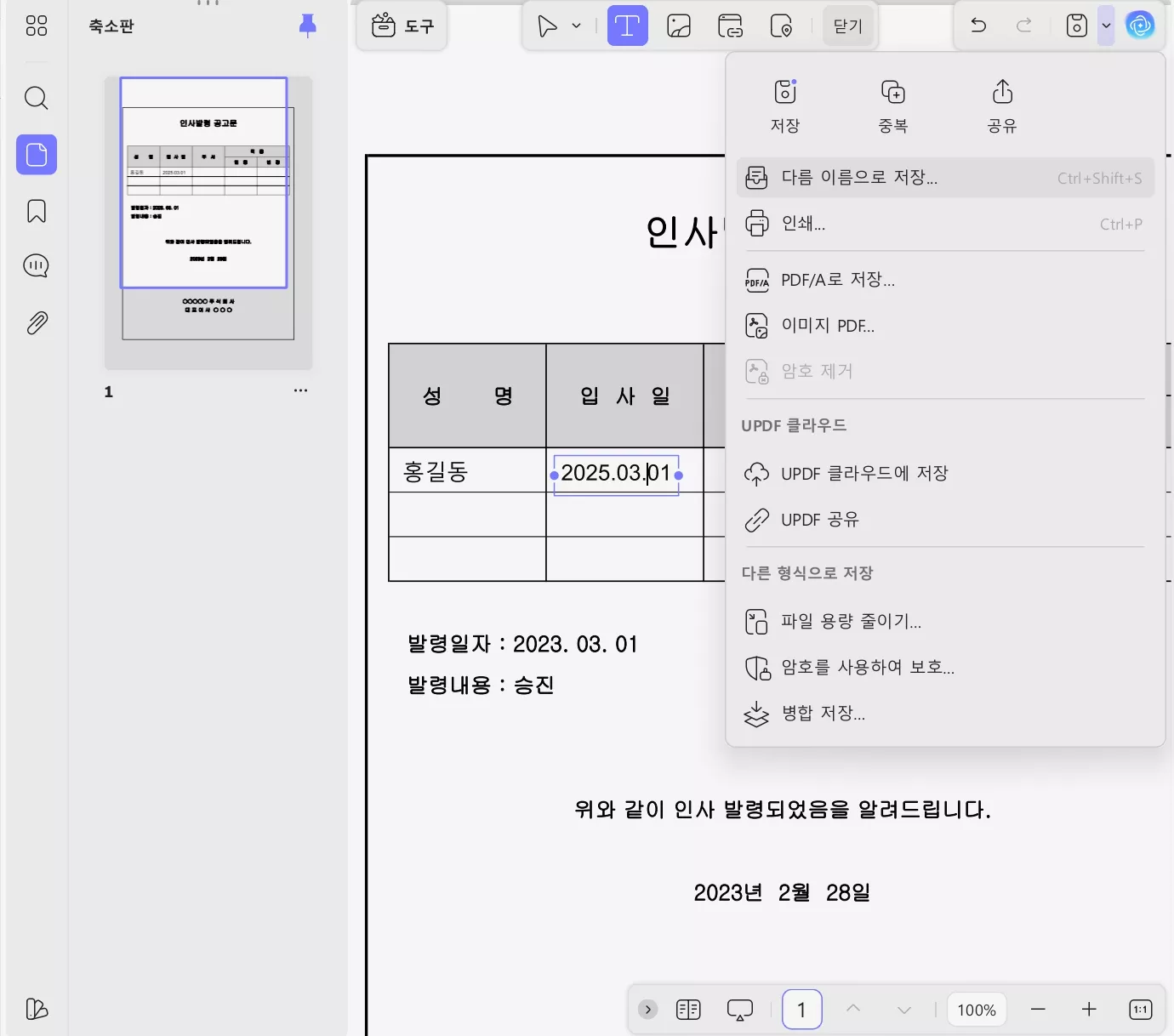Select the image editing tool
Screen dimensions: 1174x1036
(x=679, y=26)
